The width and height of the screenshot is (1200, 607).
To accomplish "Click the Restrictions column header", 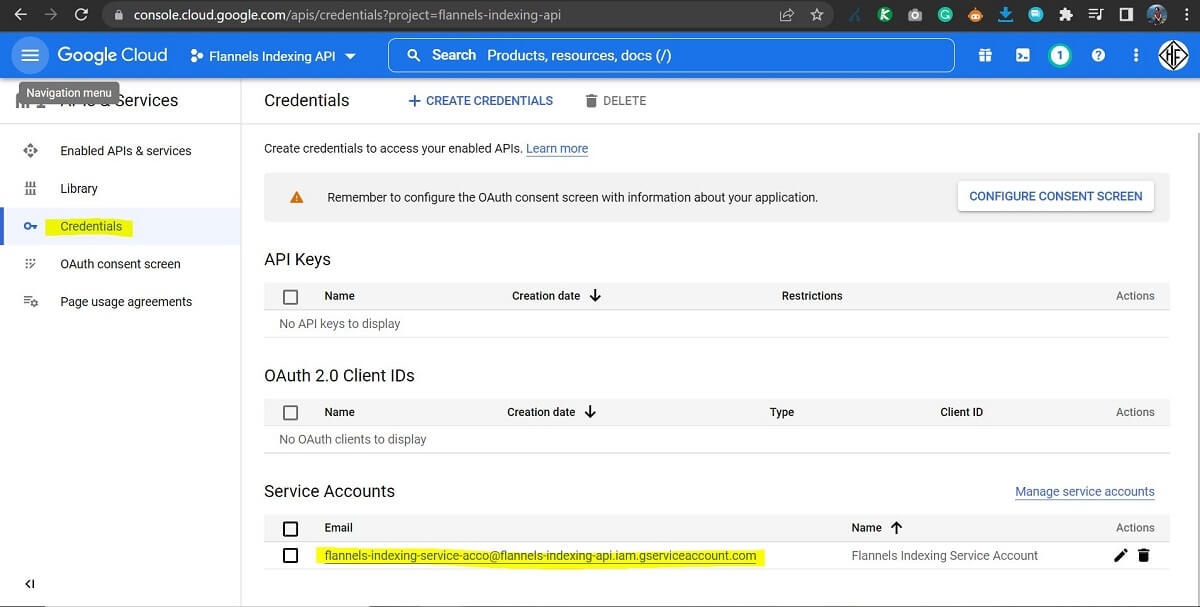I will tap(812, 296).
